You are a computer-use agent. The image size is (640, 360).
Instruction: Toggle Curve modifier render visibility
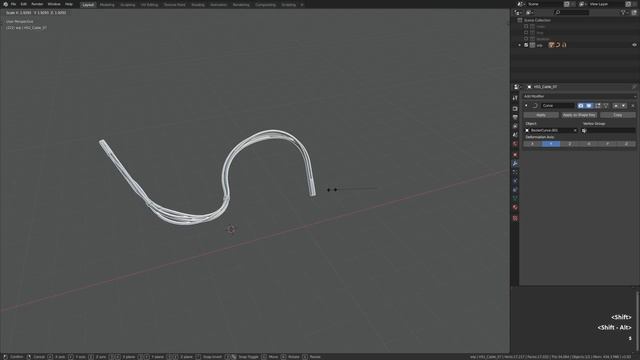coord(580,106)
